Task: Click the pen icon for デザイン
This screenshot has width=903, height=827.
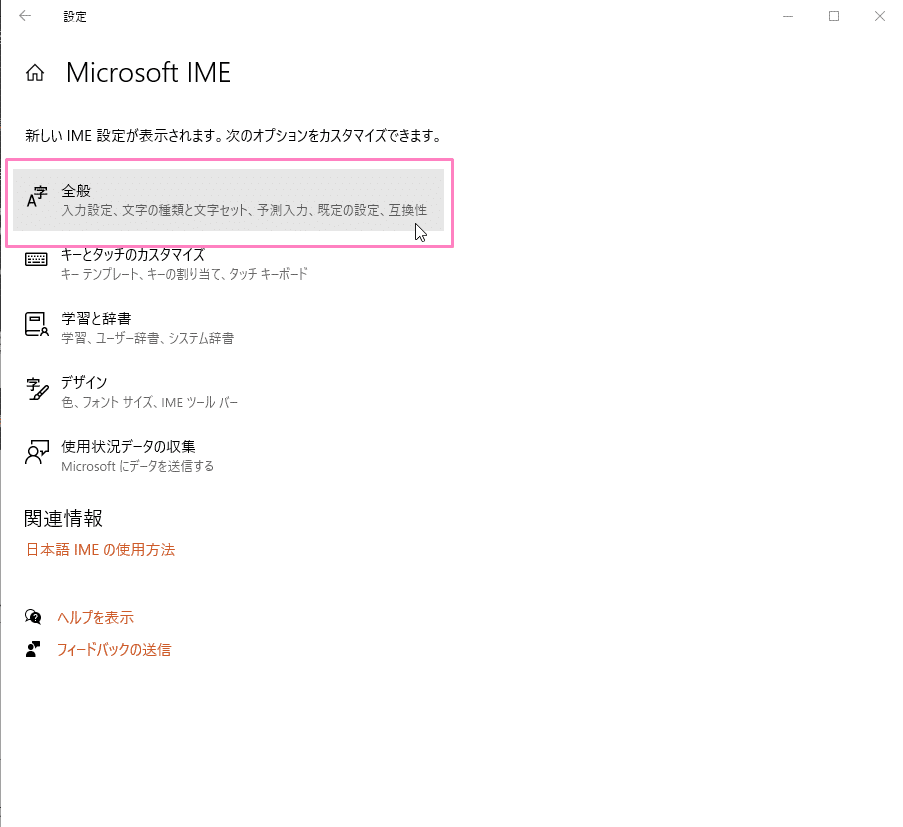Action: point(37,389)
